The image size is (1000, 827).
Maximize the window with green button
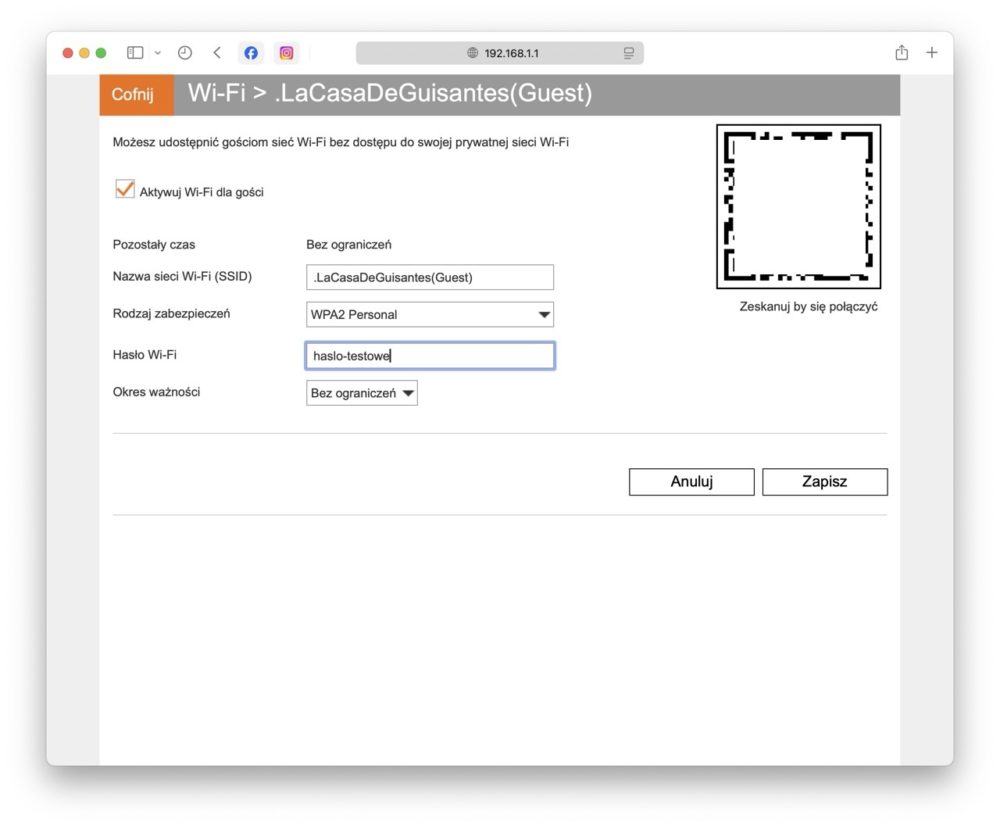click(101, 53)
